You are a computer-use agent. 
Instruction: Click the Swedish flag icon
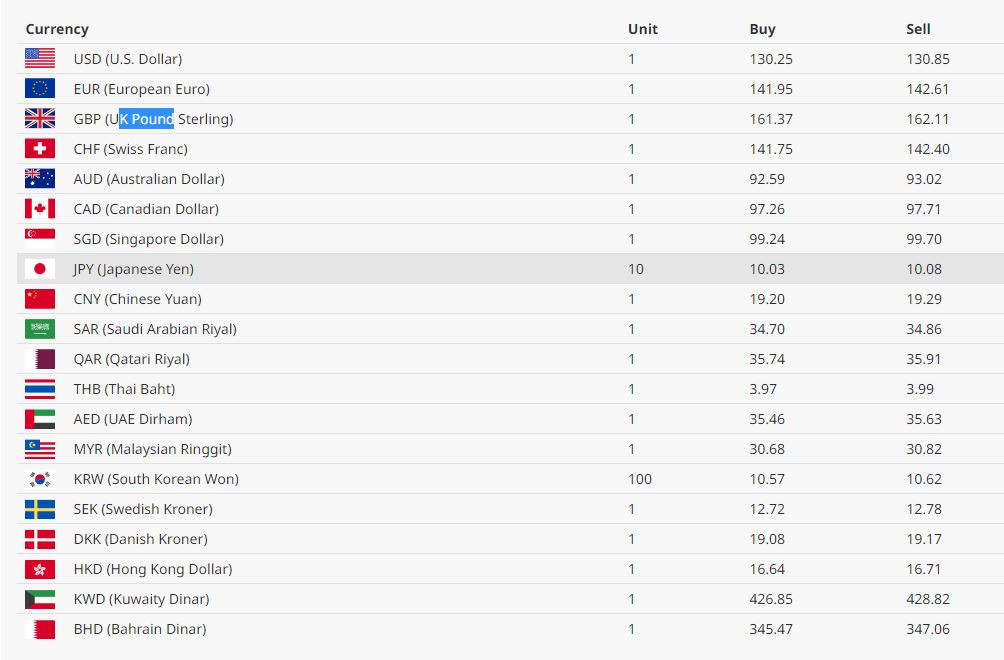coord(40,509)
